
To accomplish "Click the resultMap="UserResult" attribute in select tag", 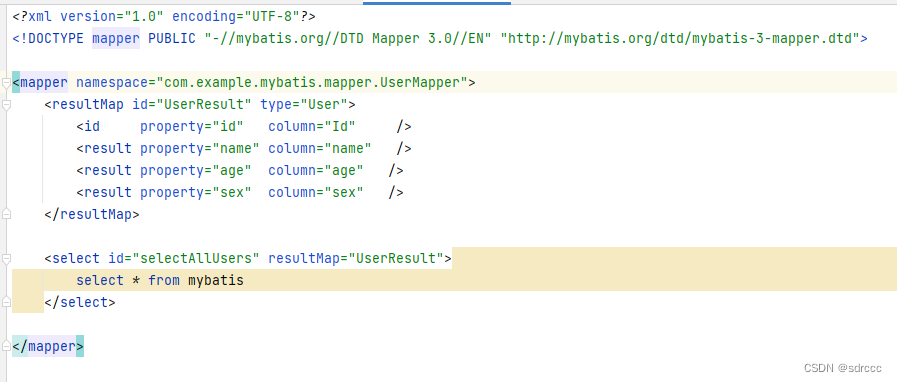I will [x=355, y=258].
